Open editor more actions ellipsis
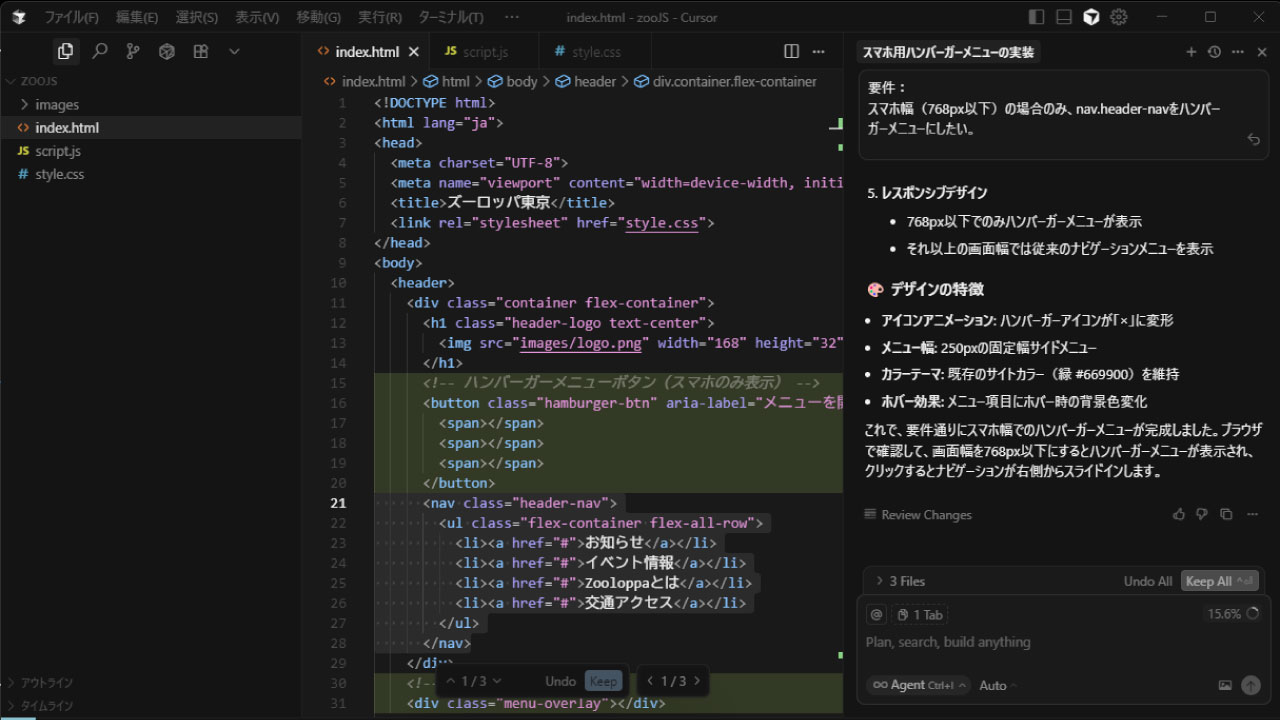The height and width of the screenshot is (720, 1280). 819,52
